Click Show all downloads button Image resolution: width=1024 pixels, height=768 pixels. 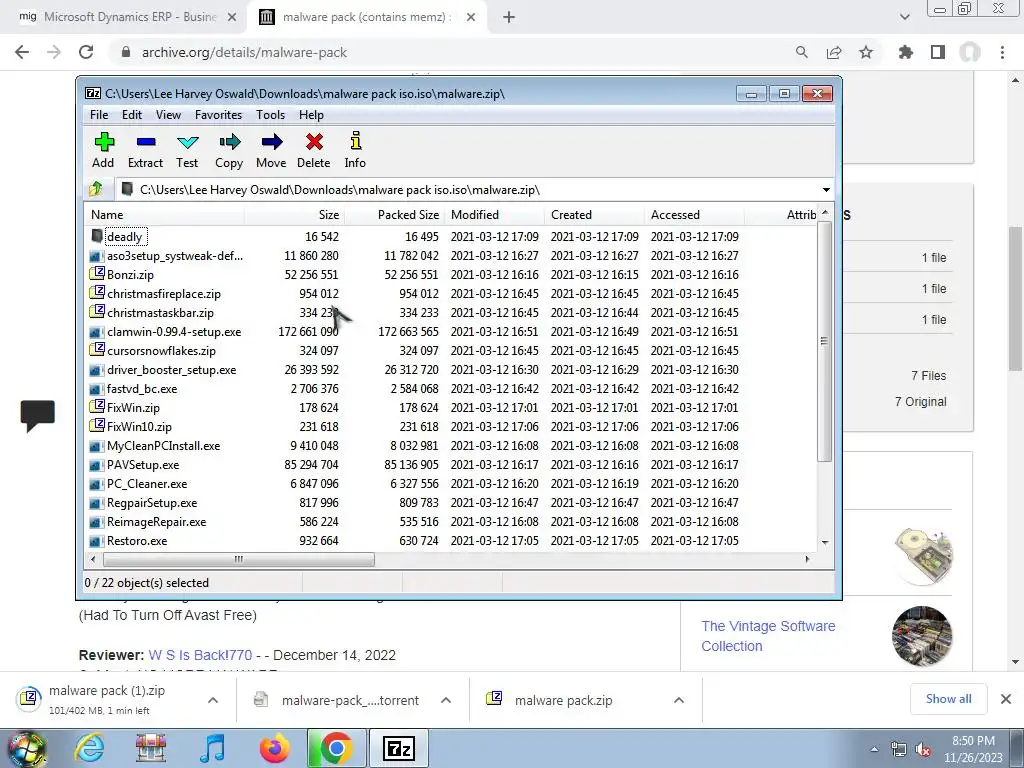(x=948, y=699)
